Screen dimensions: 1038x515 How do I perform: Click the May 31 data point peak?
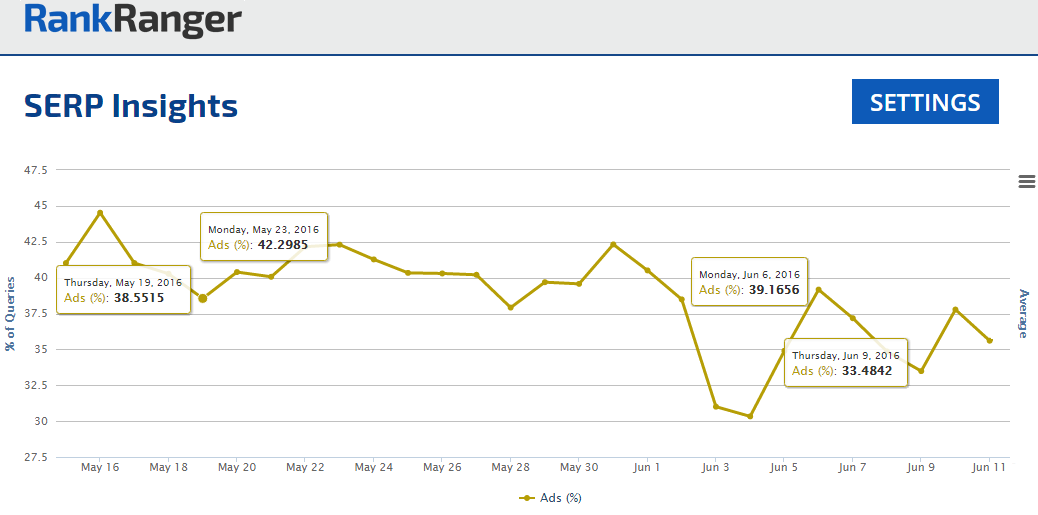613,245
